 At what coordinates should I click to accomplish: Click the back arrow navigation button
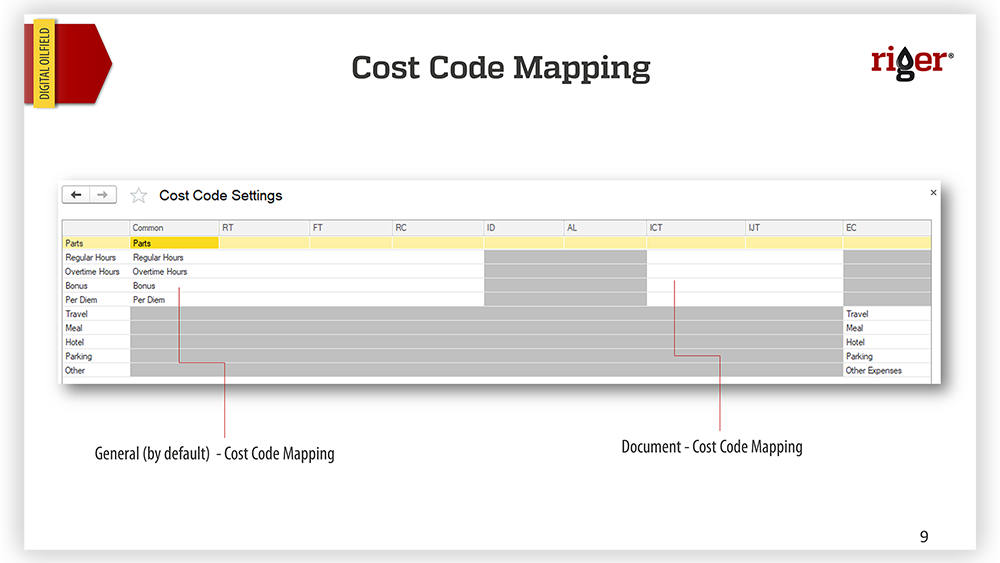click(x=76, y=195)
